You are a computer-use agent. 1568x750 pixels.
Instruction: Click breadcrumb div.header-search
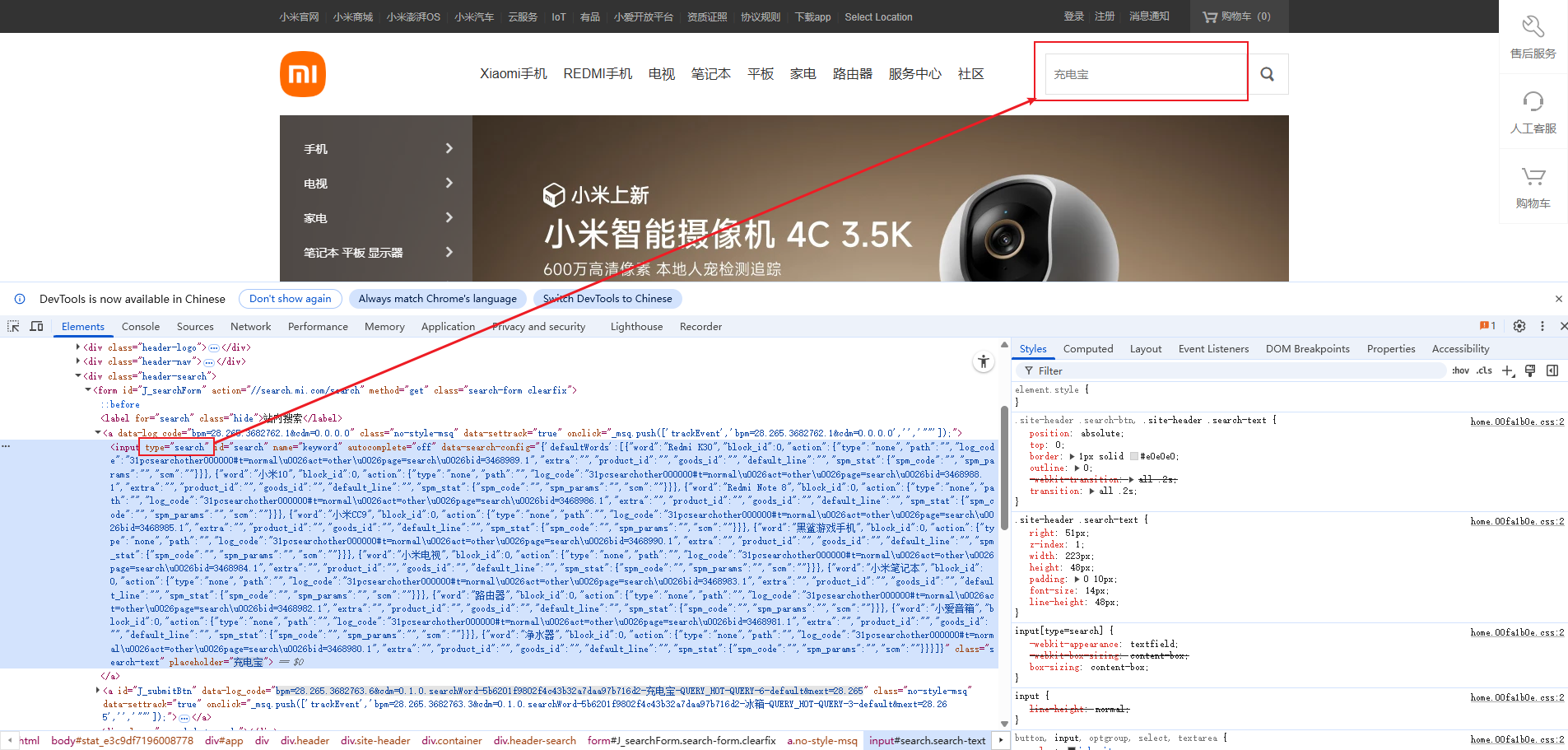(x=535, y=741)
